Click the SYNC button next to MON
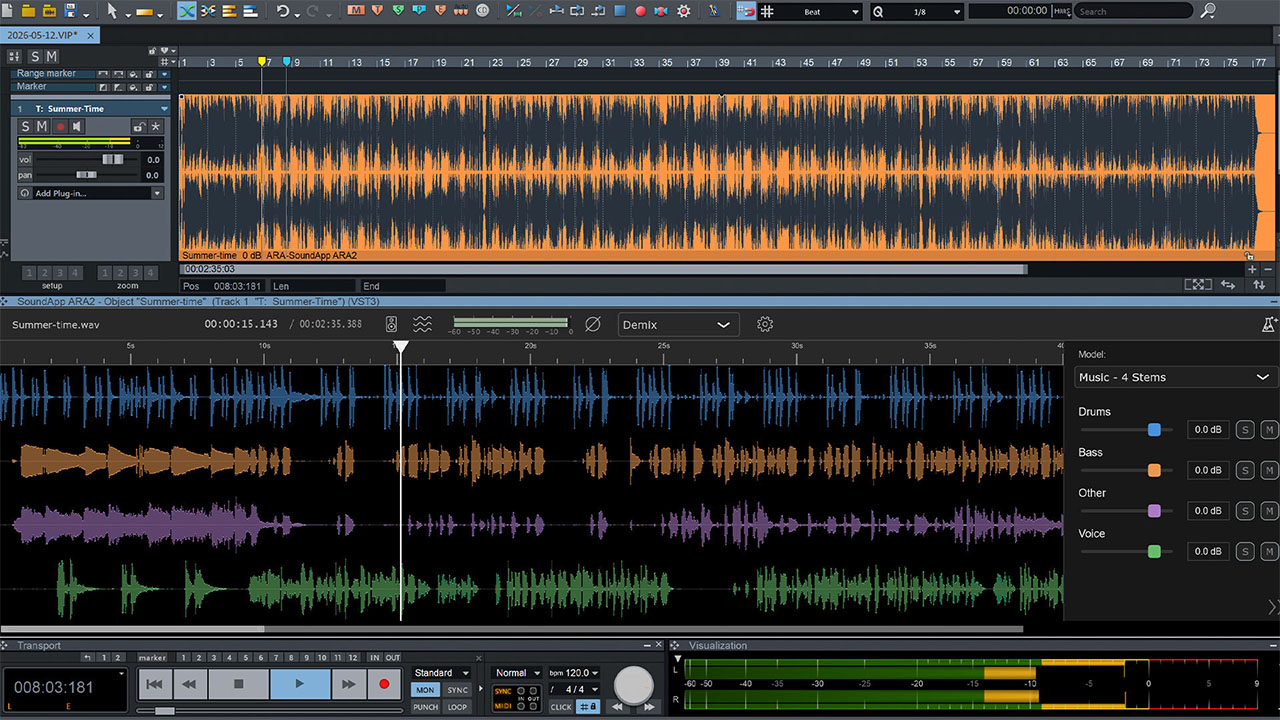This screenshot has width=1280, height=720. coord(457,690)
